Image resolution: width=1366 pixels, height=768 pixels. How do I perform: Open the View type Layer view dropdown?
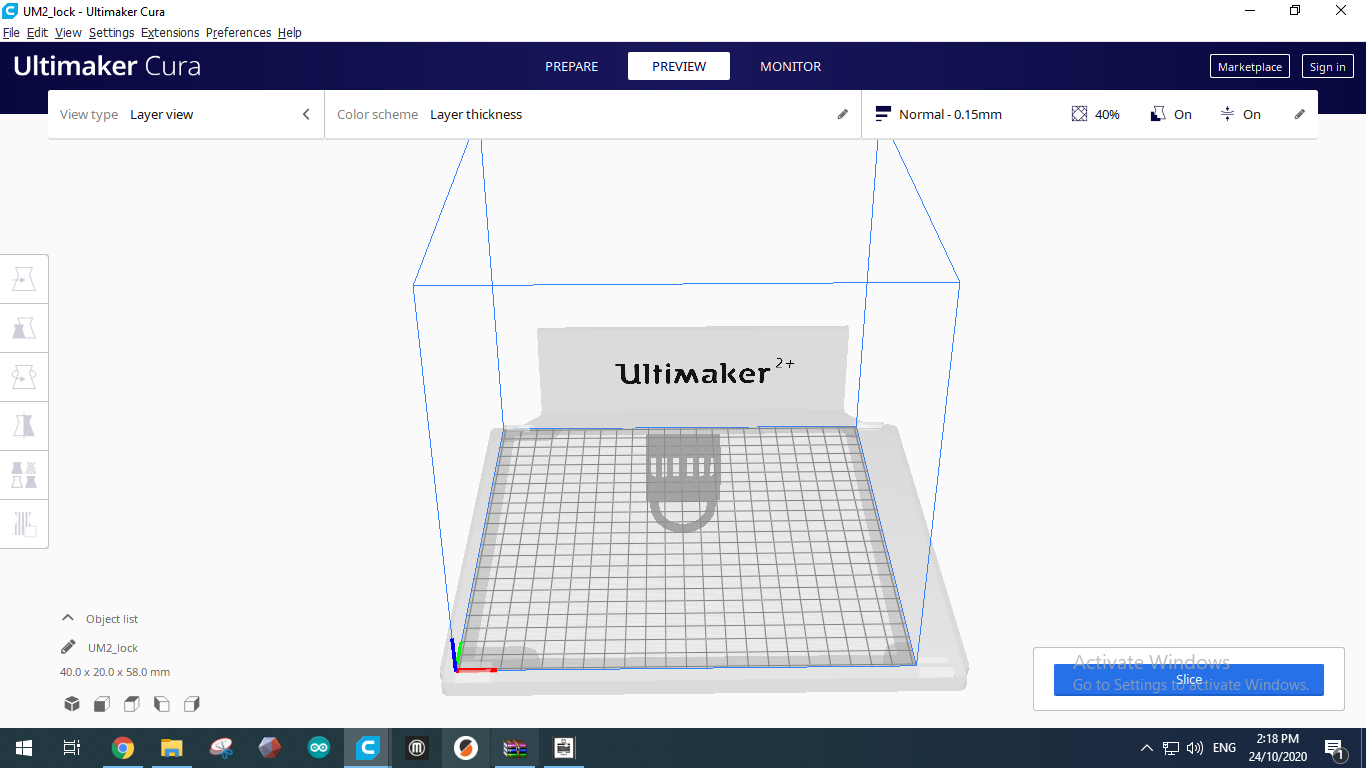[x=186, y=114]
